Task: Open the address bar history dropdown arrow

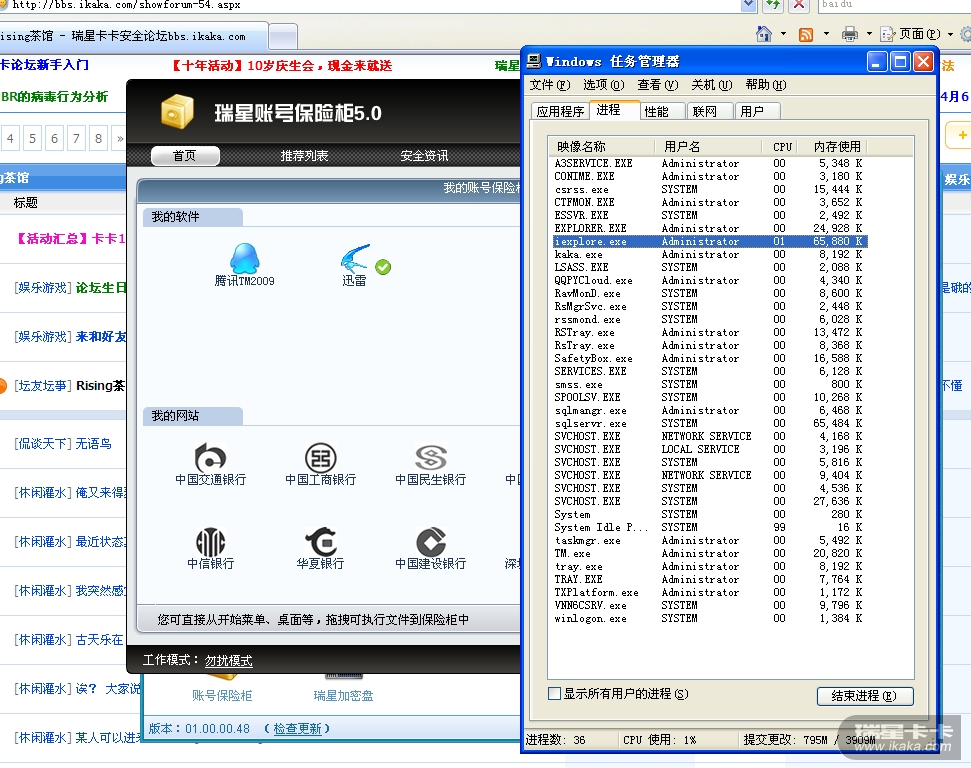Action: click(749, 5)
